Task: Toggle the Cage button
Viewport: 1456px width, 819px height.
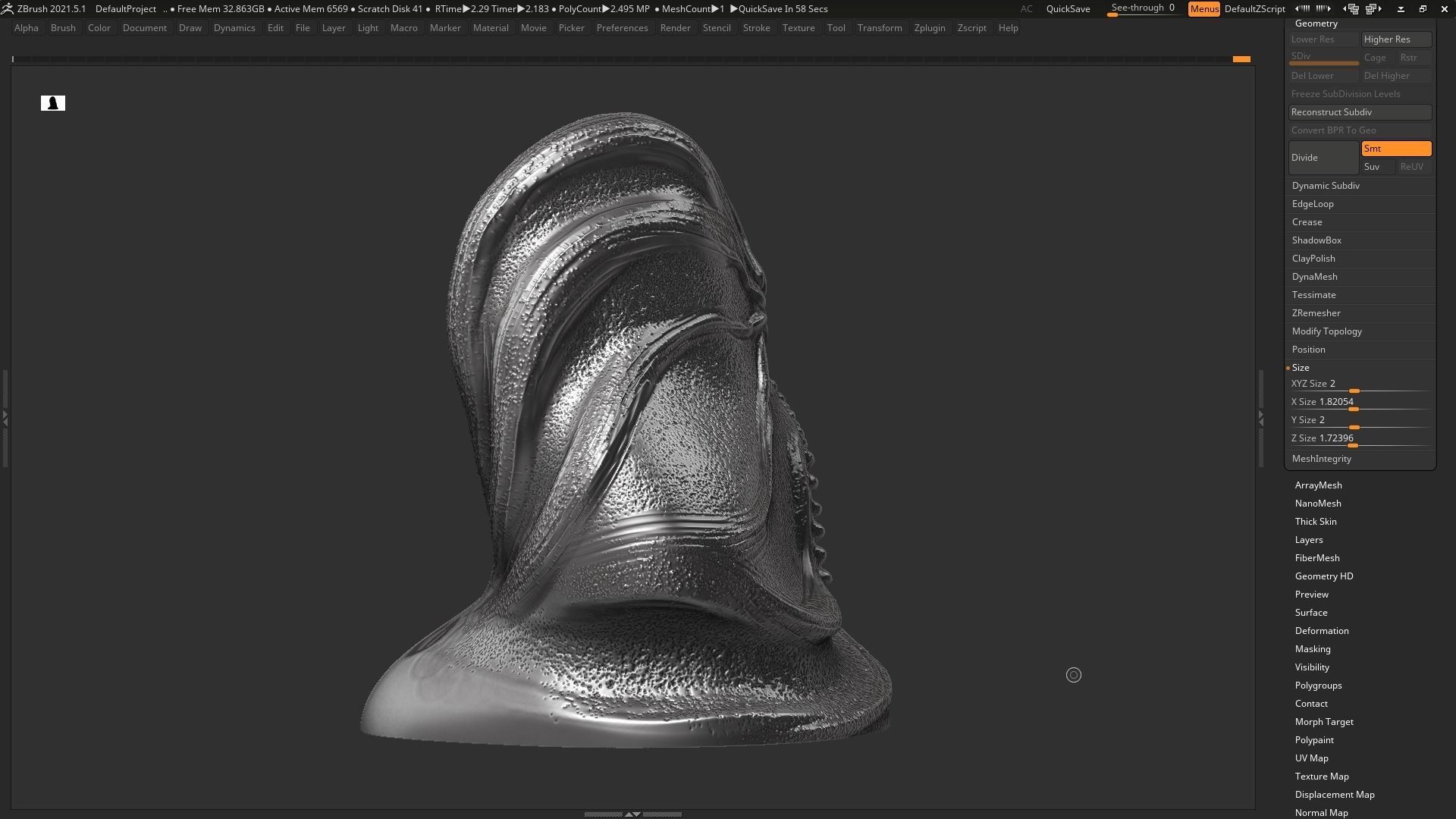Action: tap(1378, 58)
